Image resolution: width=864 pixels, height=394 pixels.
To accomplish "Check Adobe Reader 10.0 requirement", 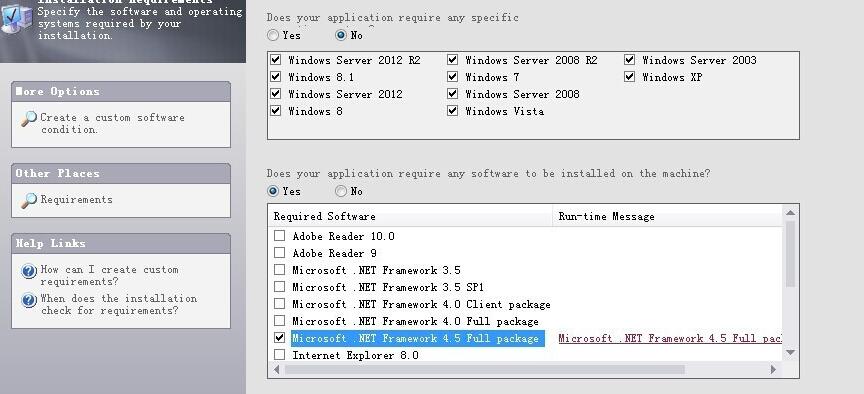I will (279, 236).
